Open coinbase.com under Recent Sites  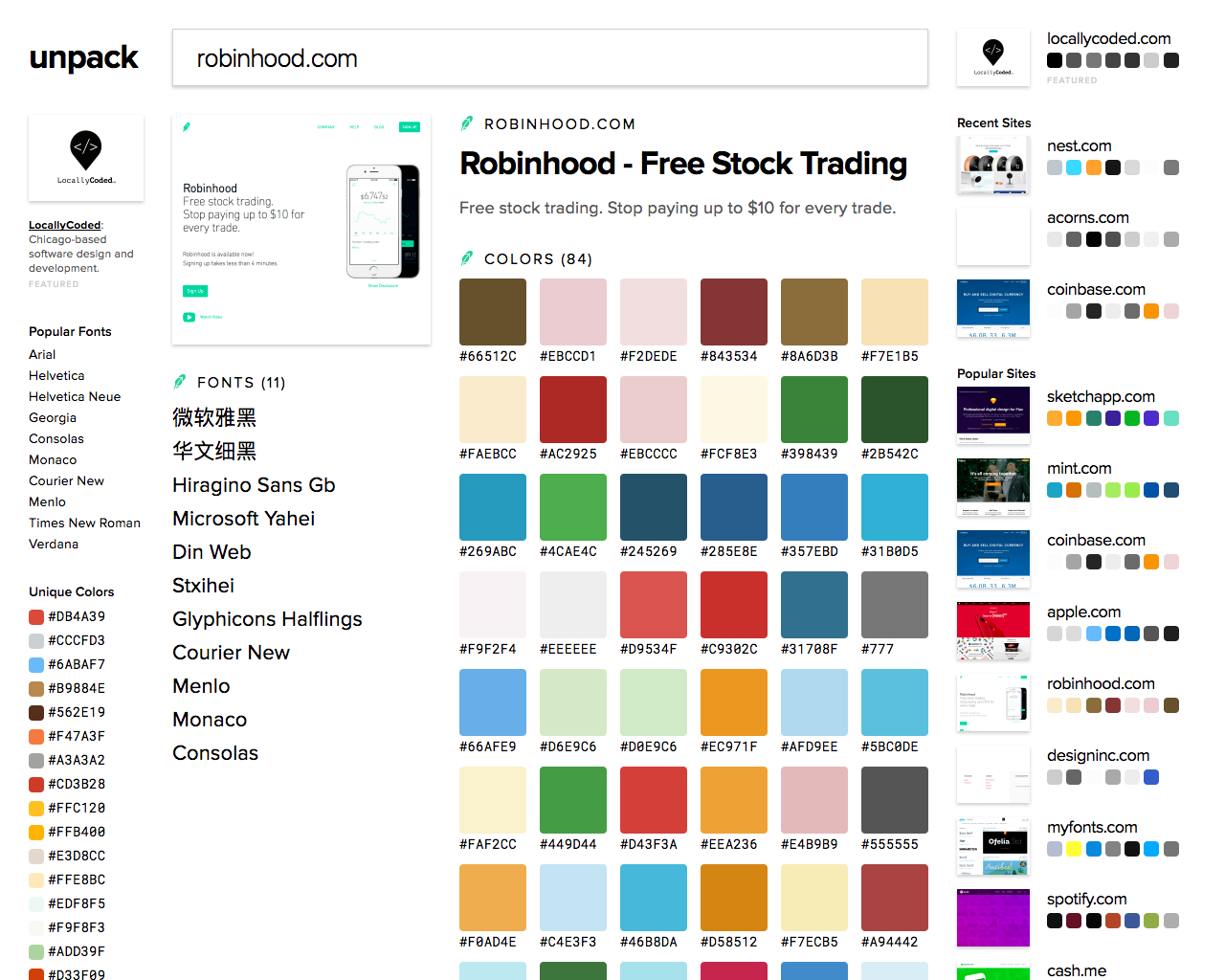[x=1096, y=289]
